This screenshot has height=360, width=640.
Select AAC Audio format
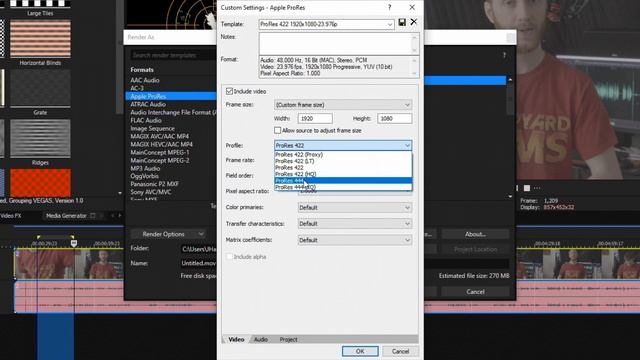(x=145, y=80)
